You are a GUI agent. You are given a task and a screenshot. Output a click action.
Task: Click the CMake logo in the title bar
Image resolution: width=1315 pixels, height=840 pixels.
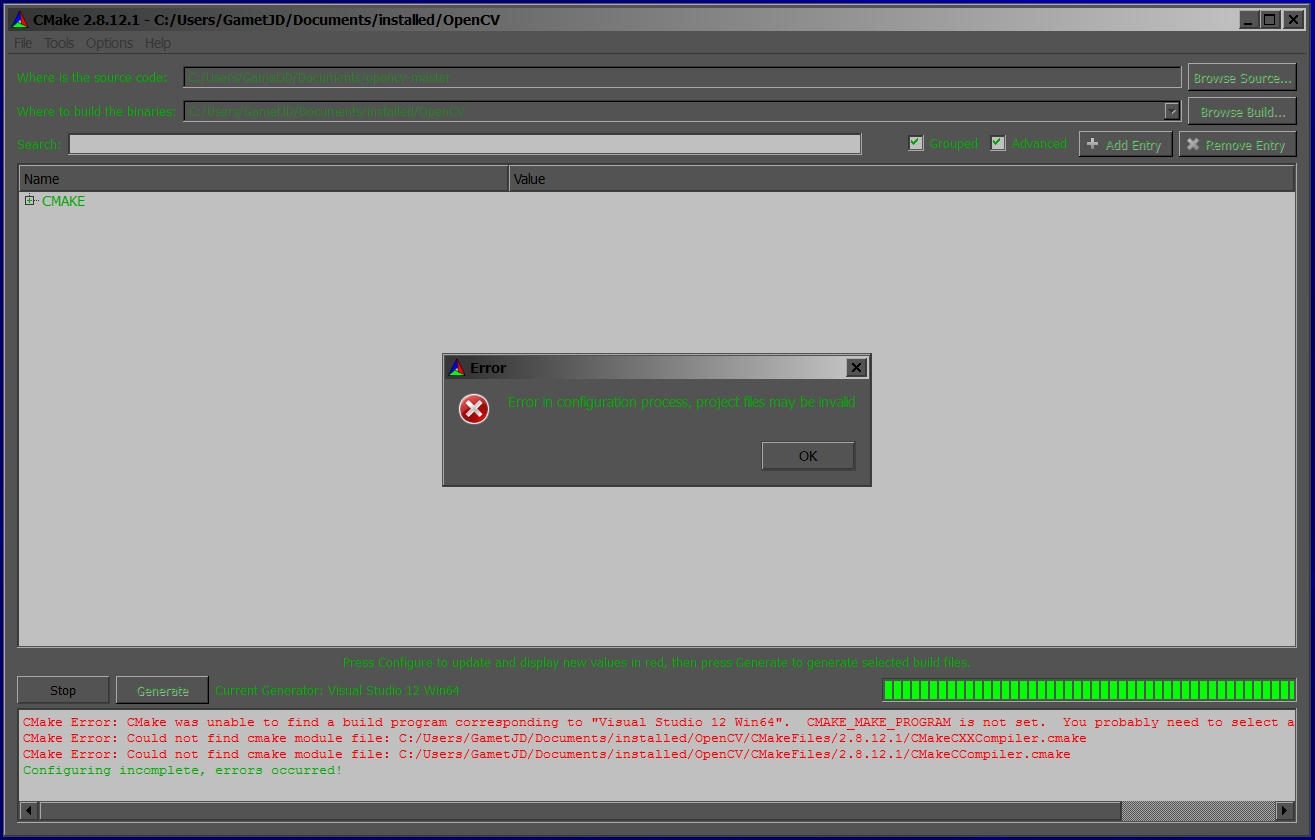click(19, 20)
